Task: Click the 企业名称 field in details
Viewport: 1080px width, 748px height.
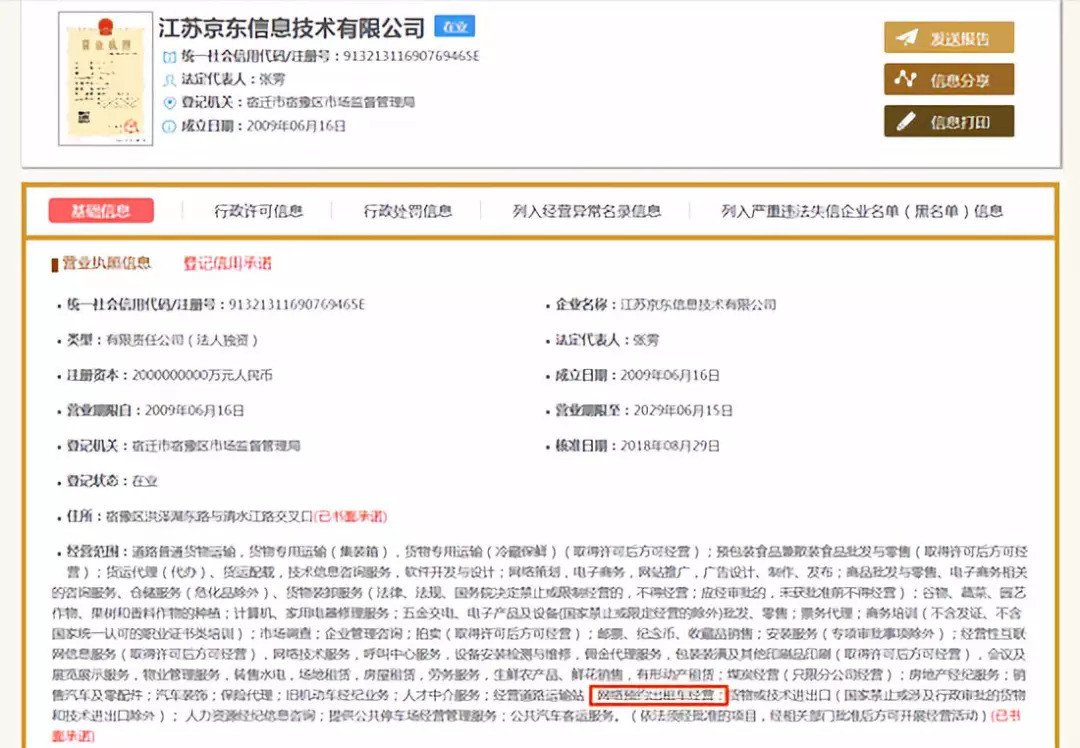Action: (x=665, y=304)
